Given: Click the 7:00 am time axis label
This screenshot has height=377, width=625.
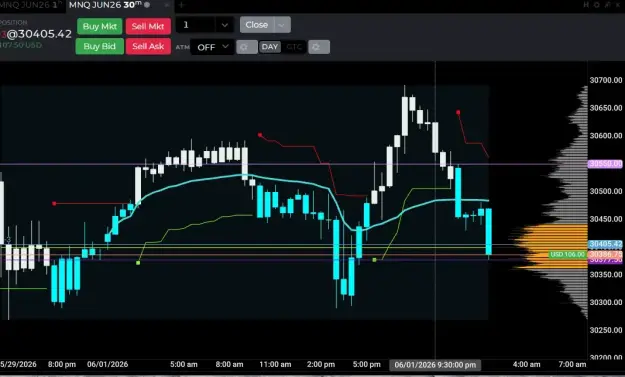Looking at the screenshot, I should (x=572, y=364).
